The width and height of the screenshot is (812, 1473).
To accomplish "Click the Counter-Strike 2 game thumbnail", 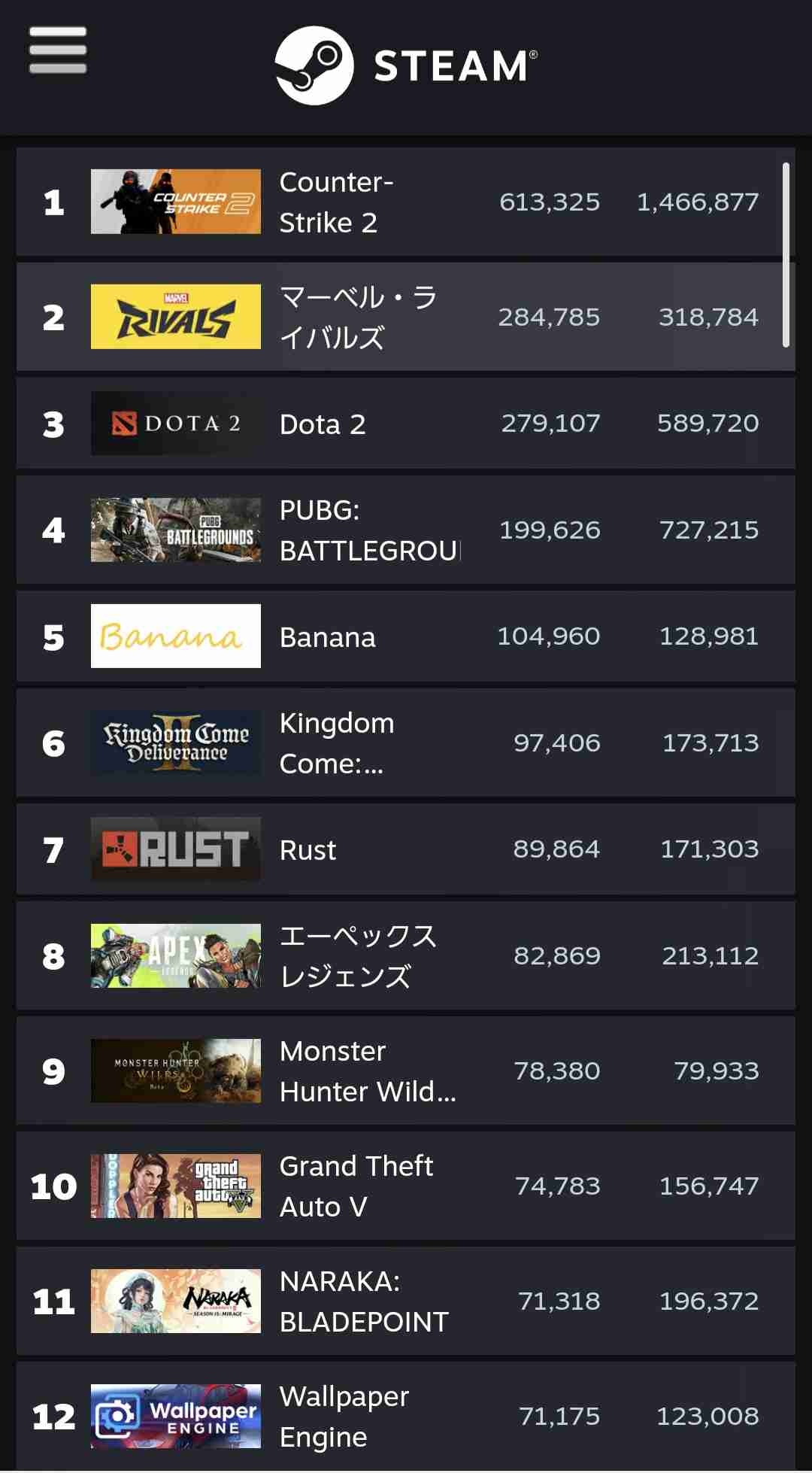I will 176,202.
